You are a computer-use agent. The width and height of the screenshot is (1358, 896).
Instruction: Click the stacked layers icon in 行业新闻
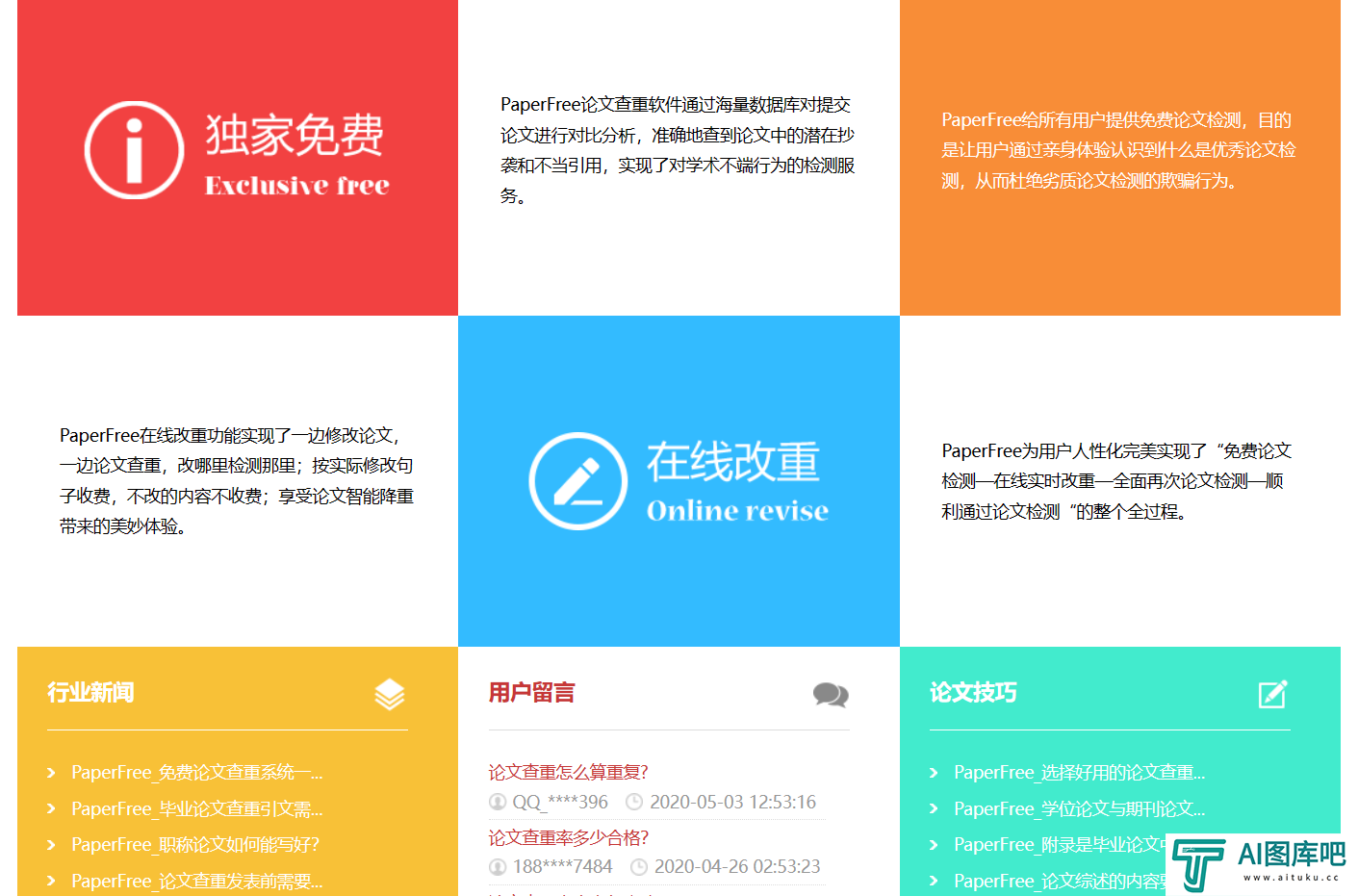pyautogui.click(x=390, y=694)
